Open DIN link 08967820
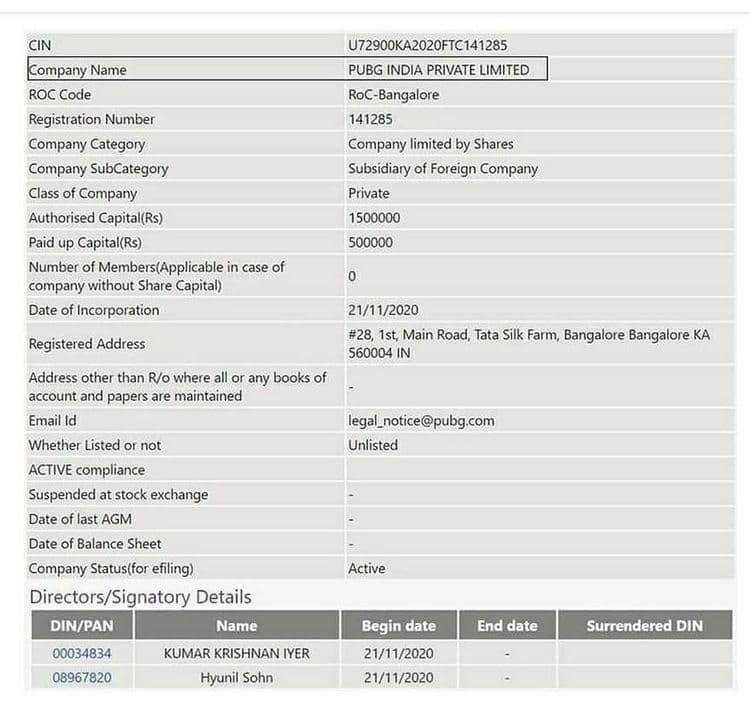 (x=82, y=678)
